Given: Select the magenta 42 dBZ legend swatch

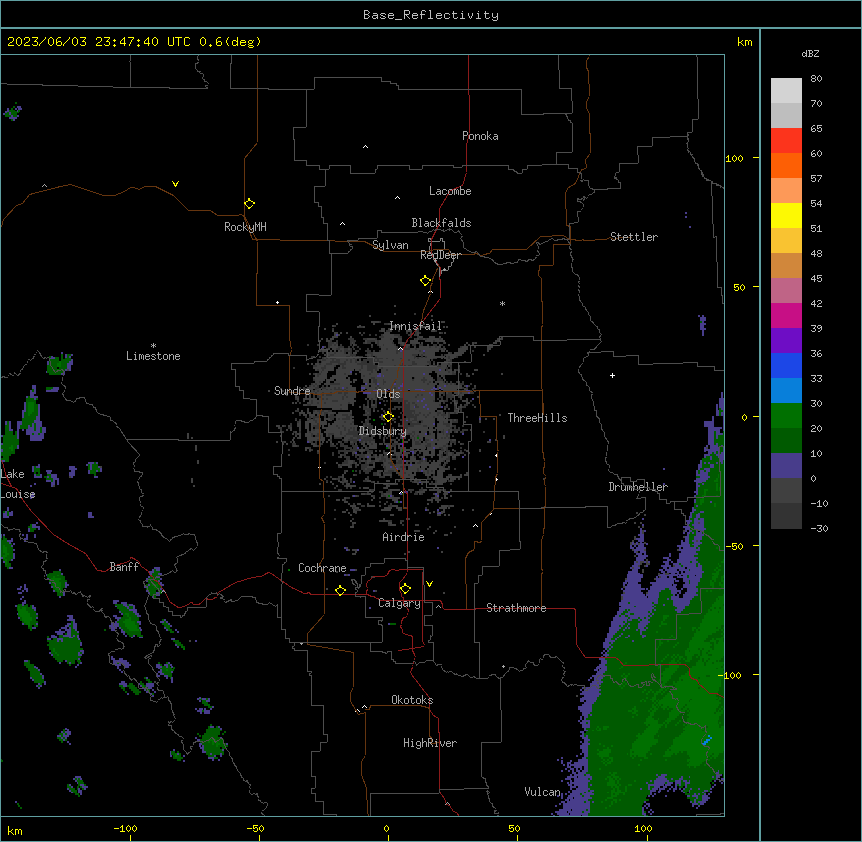Looking at the screenshot, I should pos(786,315).
